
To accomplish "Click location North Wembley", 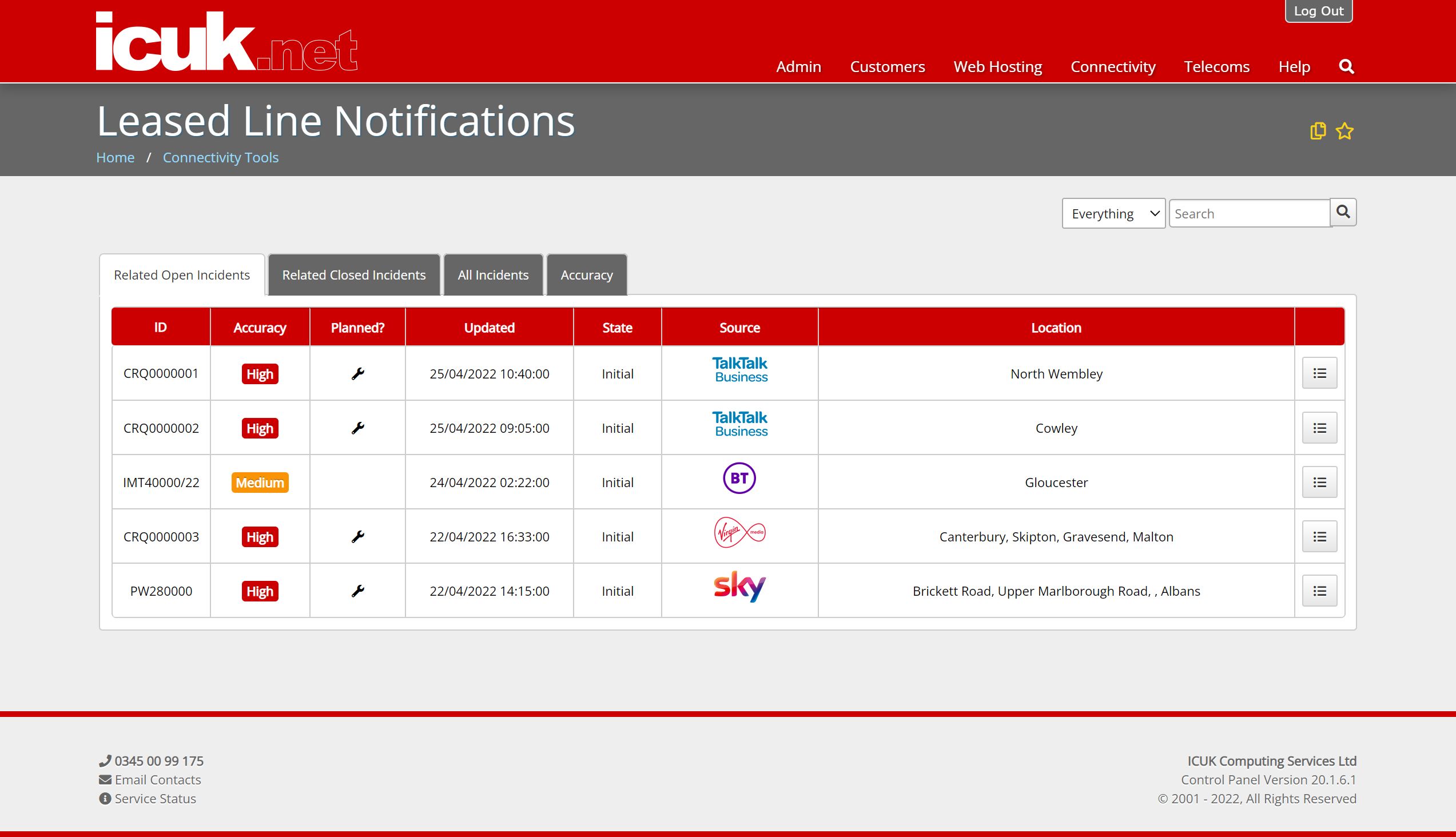I will click(1056, 374).
